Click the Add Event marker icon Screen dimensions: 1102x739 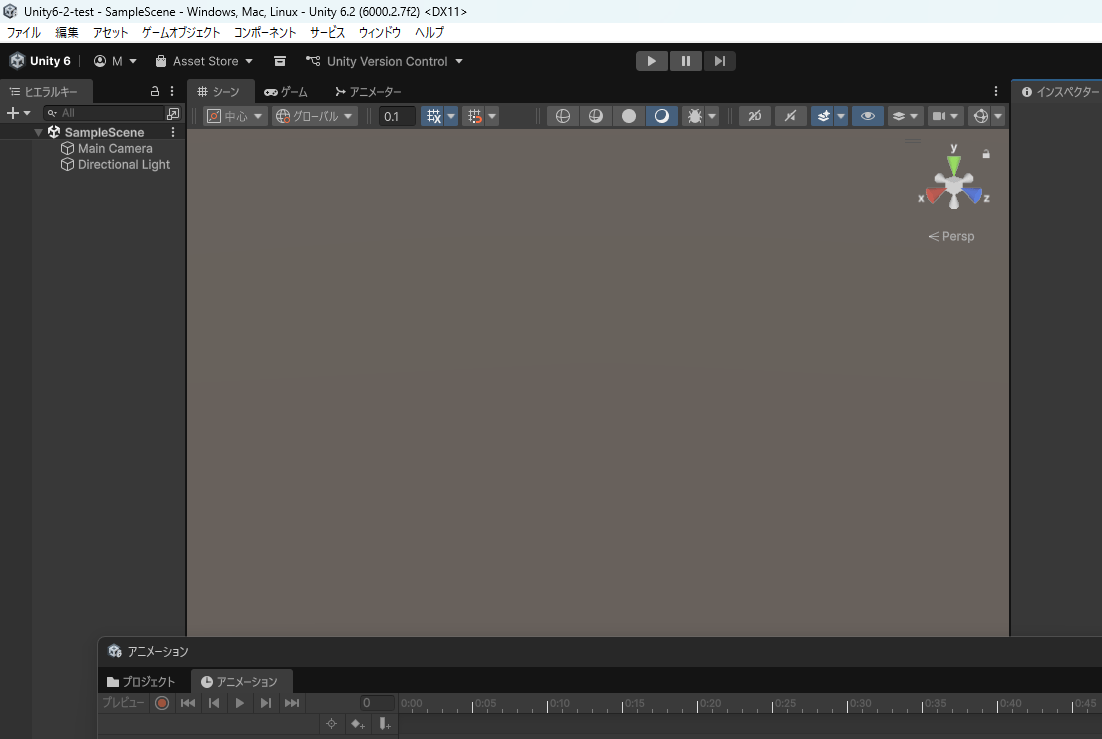[385, 724]
